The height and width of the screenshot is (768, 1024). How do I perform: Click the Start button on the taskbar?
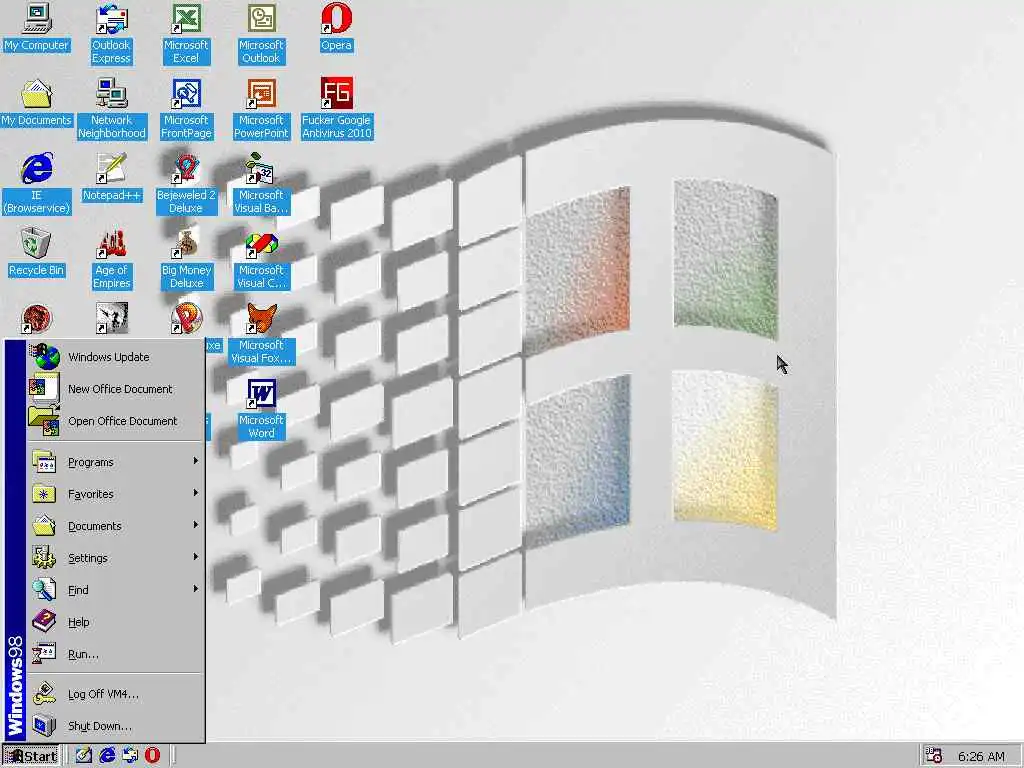[x=31, y=756]
